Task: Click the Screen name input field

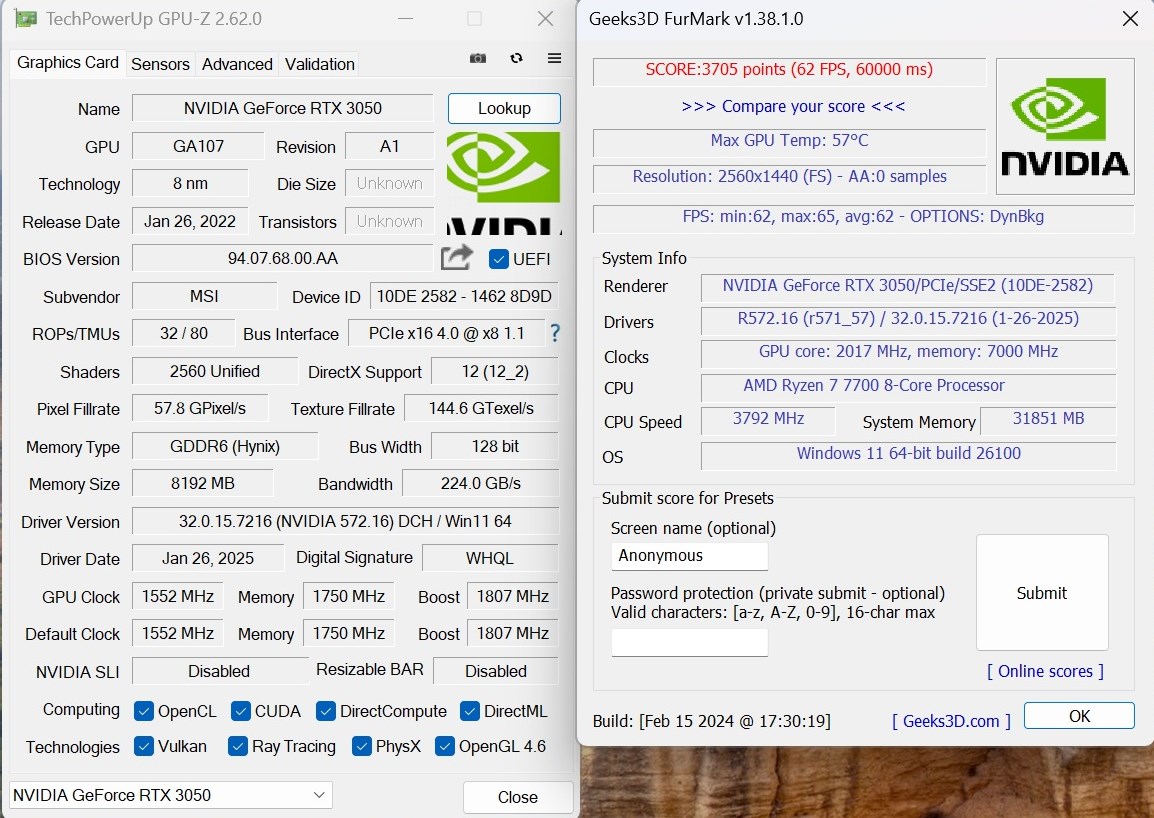Action: click(689, 556)
